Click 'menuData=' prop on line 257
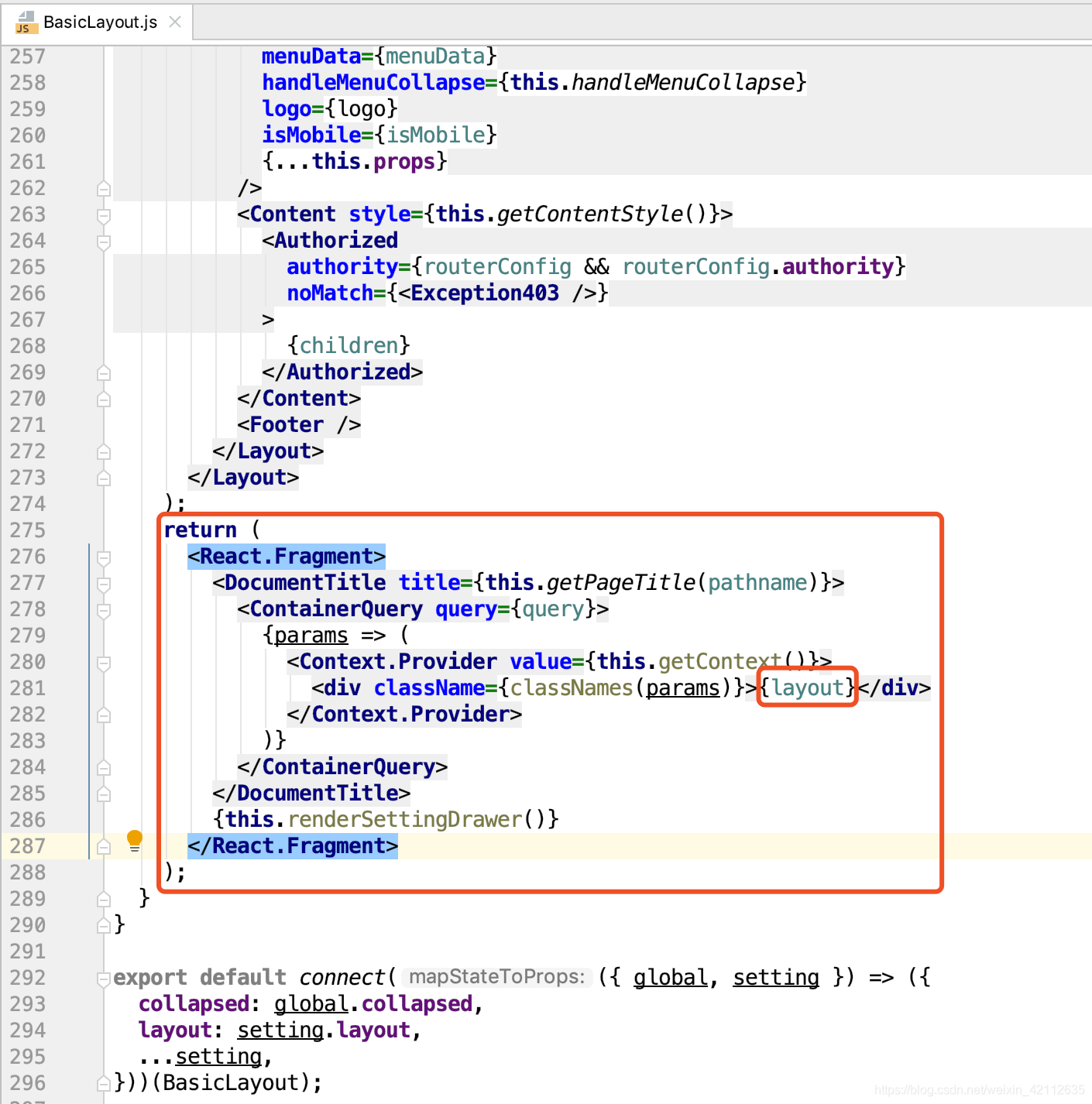 318,56
